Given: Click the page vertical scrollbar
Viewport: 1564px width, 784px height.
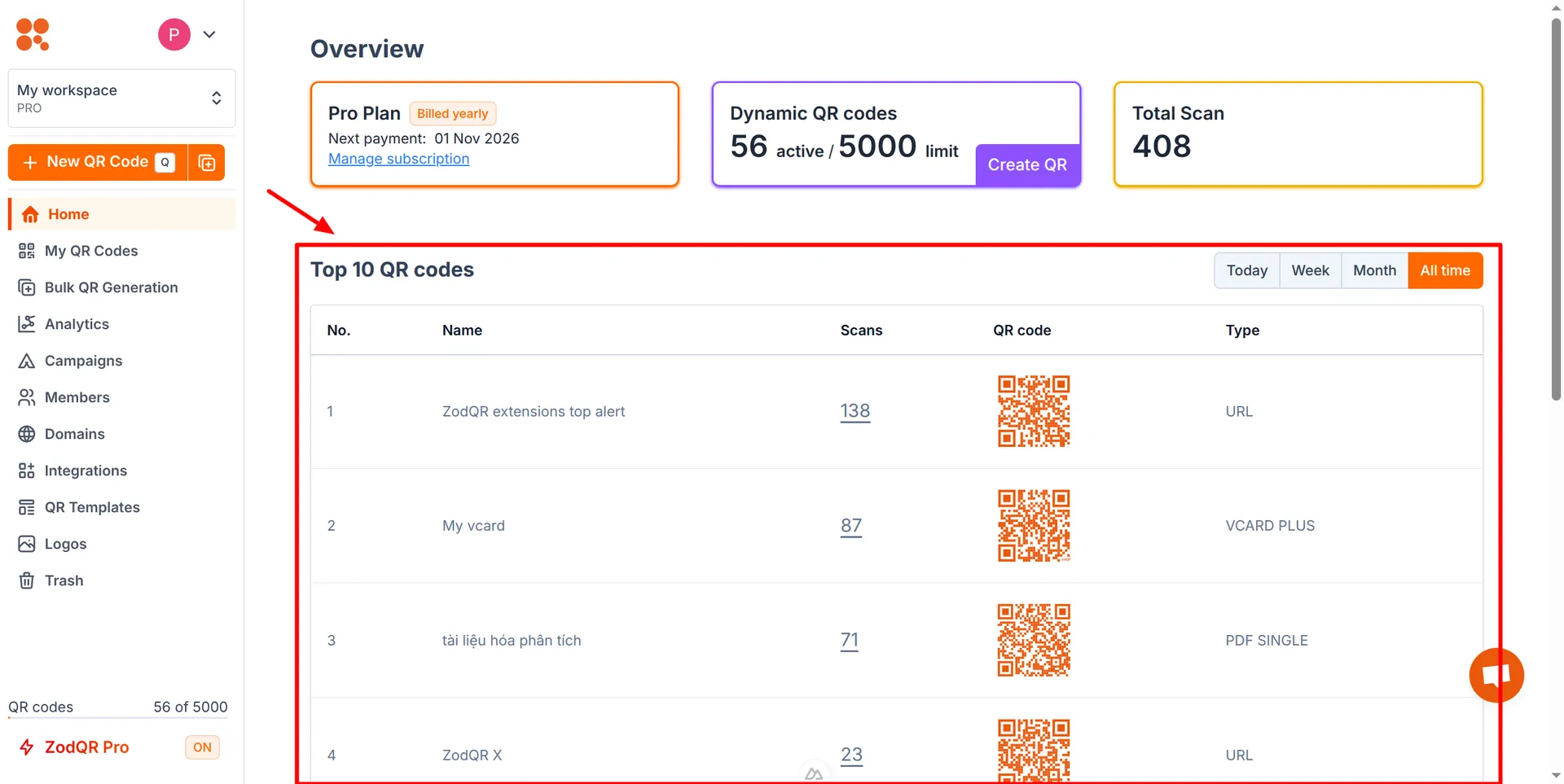Looking at the screenshot, I should (1556, 208).
